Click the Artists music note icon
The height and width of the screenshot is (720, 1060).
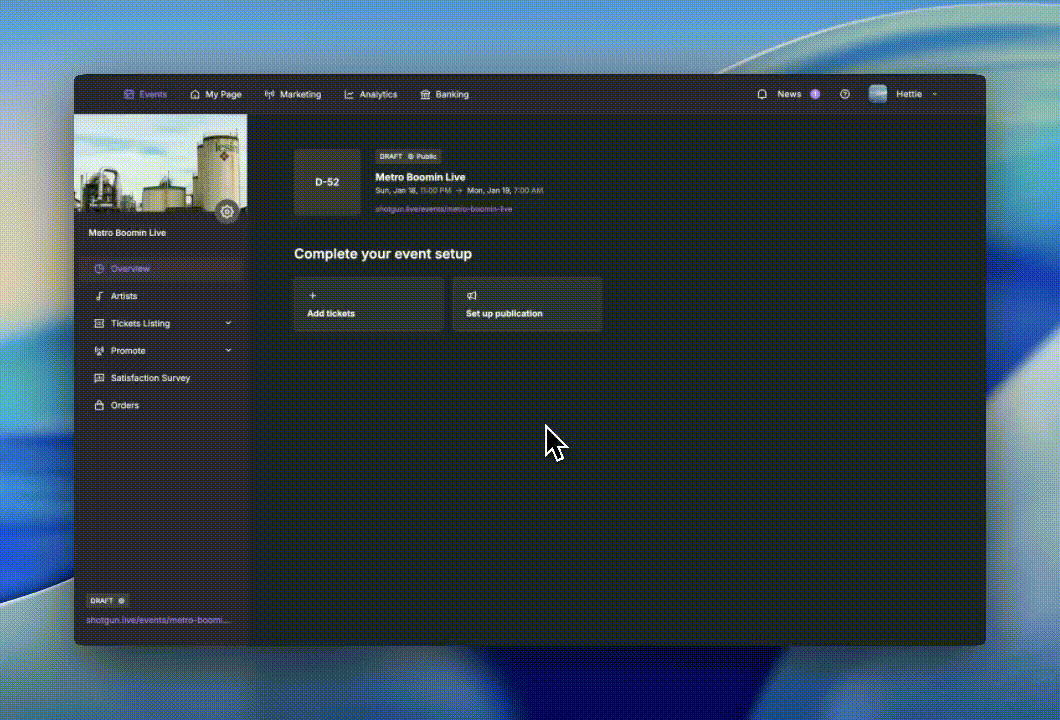click(99, 296)
